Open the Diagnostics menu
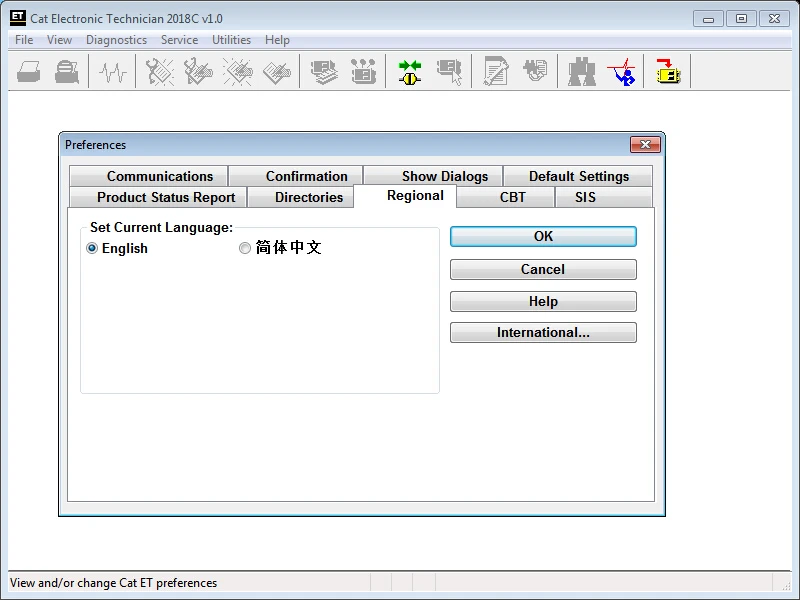 pos(116,40)
